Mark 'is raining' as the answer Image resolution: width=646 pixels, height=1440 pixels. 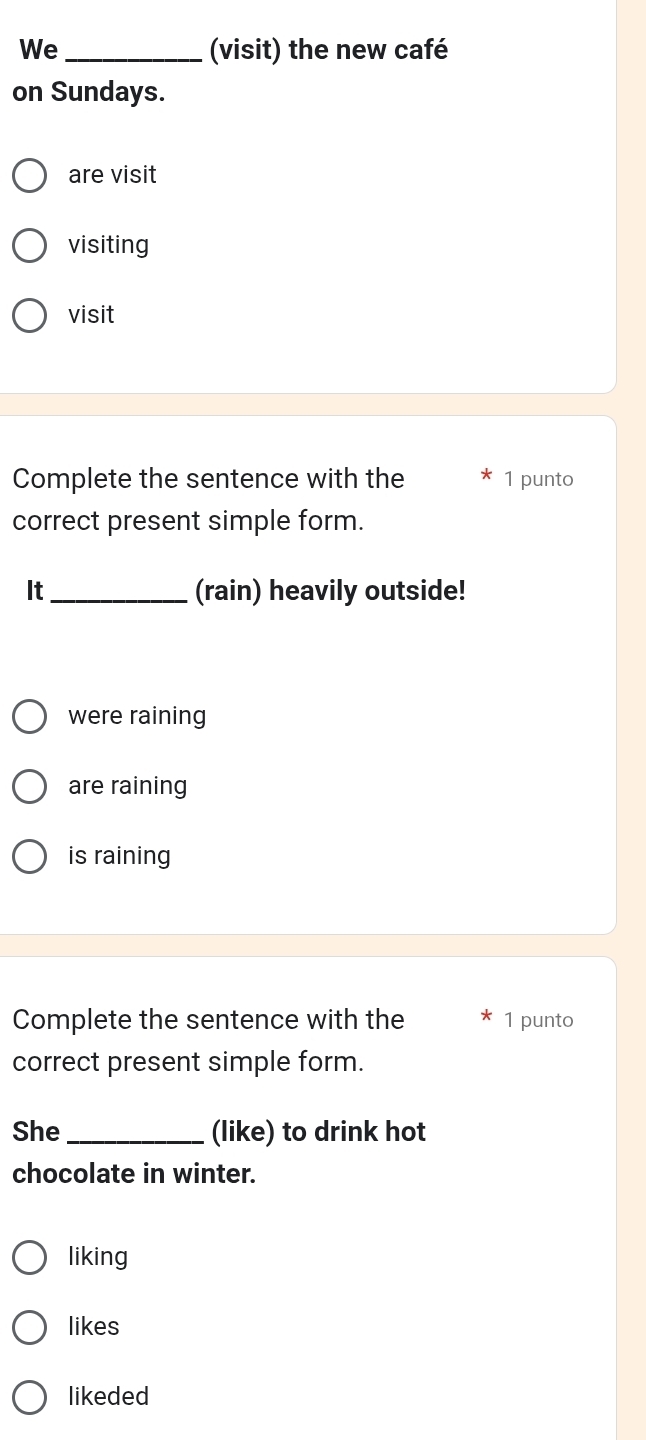pyautogui.click(x=30, y=856)
